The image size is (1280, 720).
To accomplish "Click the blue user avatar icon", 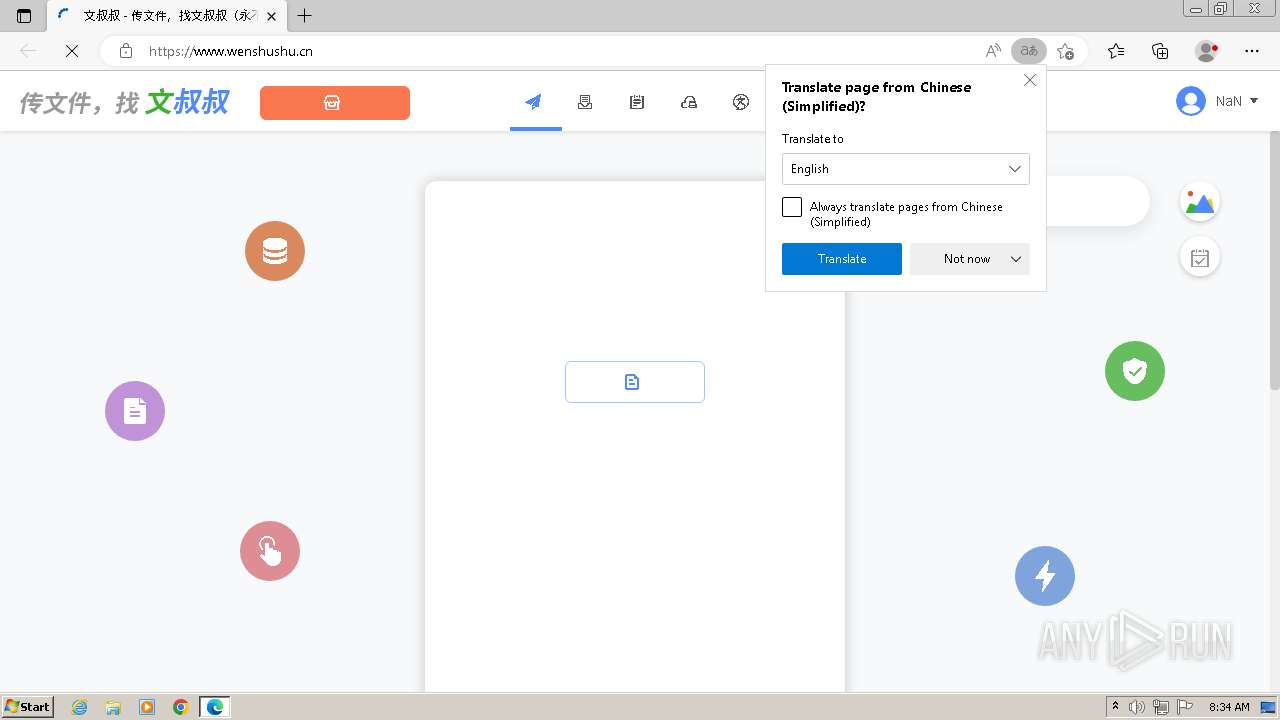I will [x=1191, y=101].
